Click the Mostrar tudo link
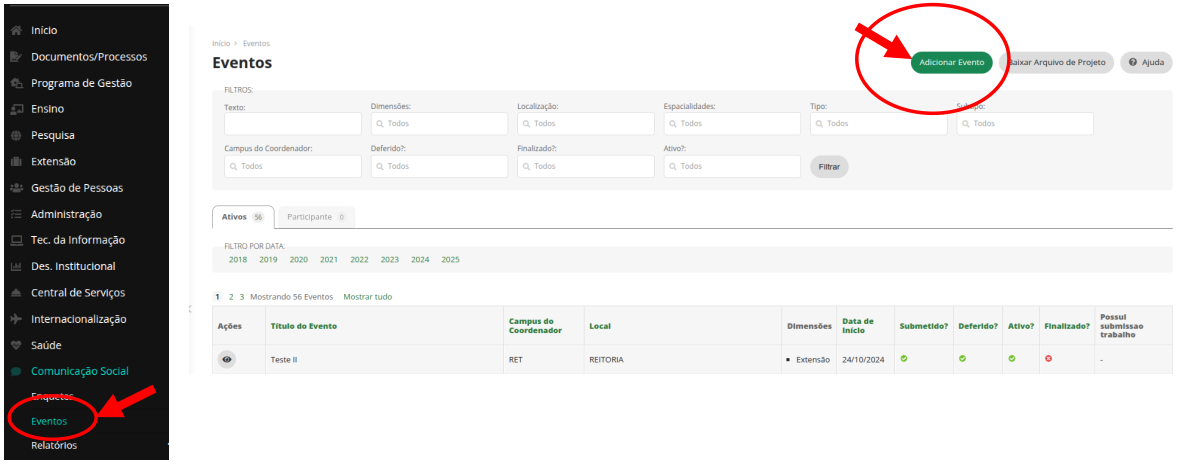The width and height of the screenshot is (1203, 465). click(x=368, y=297)
